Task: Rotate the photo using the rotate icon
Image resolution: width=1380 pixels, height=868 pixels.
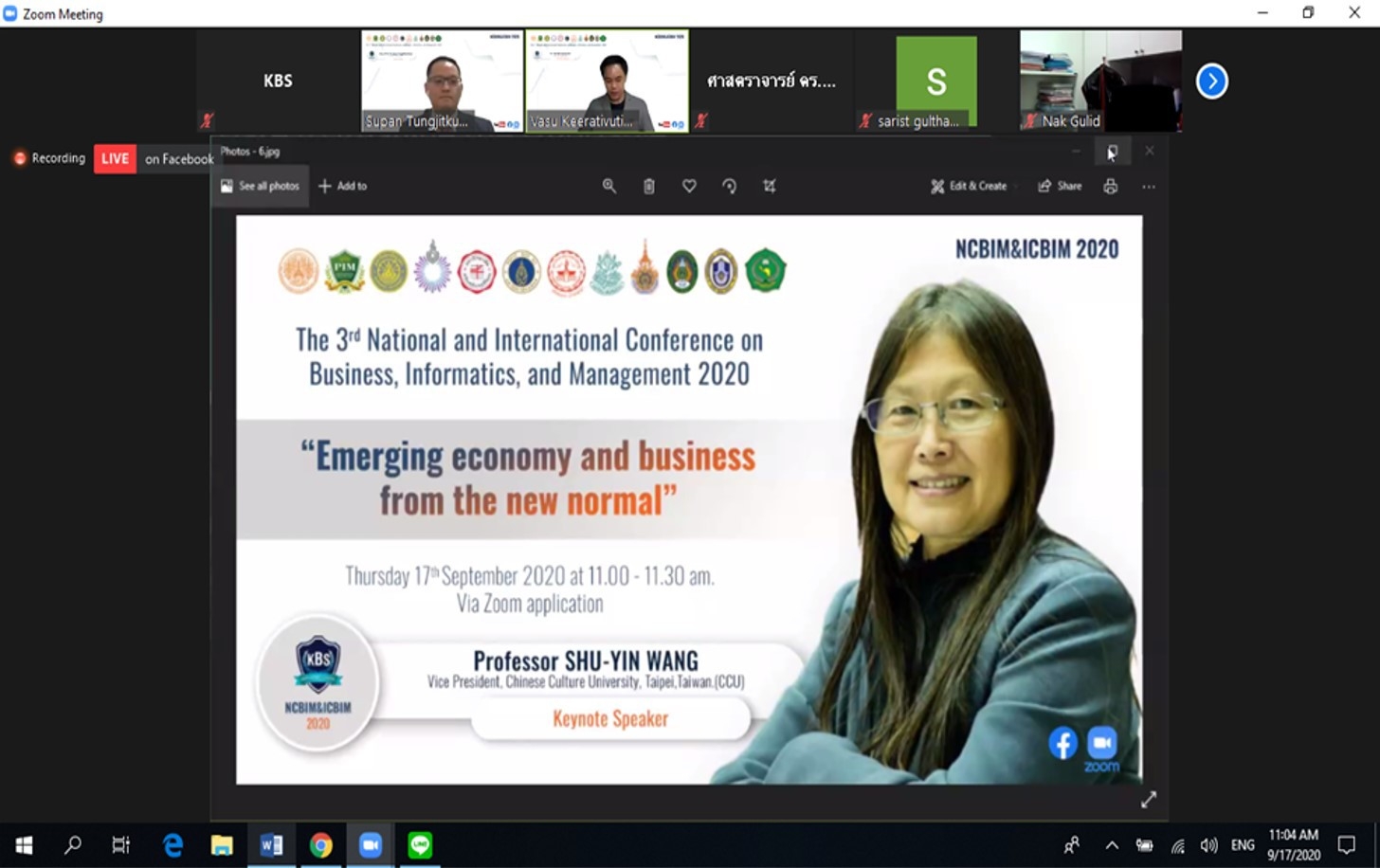Action: [x=729, y=187]
